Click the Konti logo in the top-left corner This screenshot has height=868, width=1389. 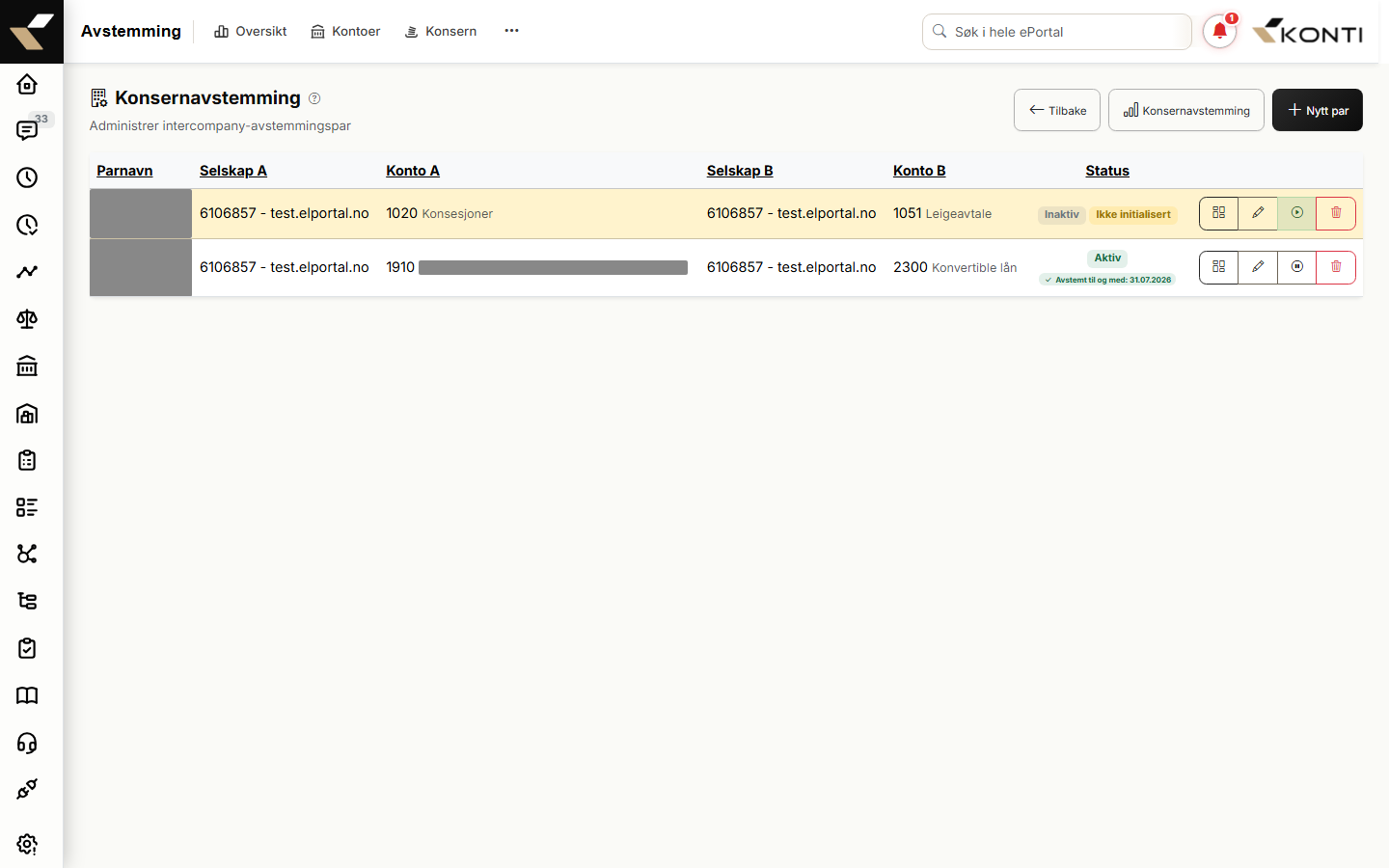pos(32,32)
